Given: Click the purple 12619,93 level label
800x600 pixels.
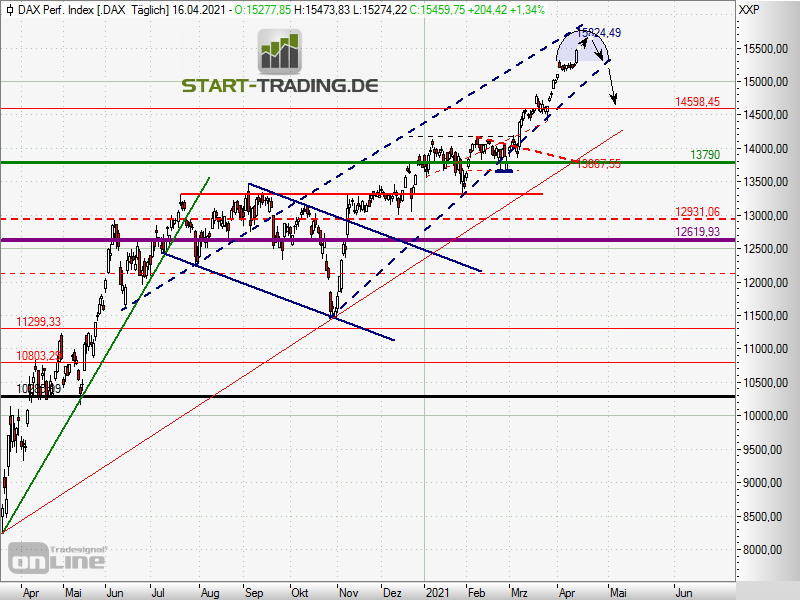Looking at the screenshot, I should point(697,232).
